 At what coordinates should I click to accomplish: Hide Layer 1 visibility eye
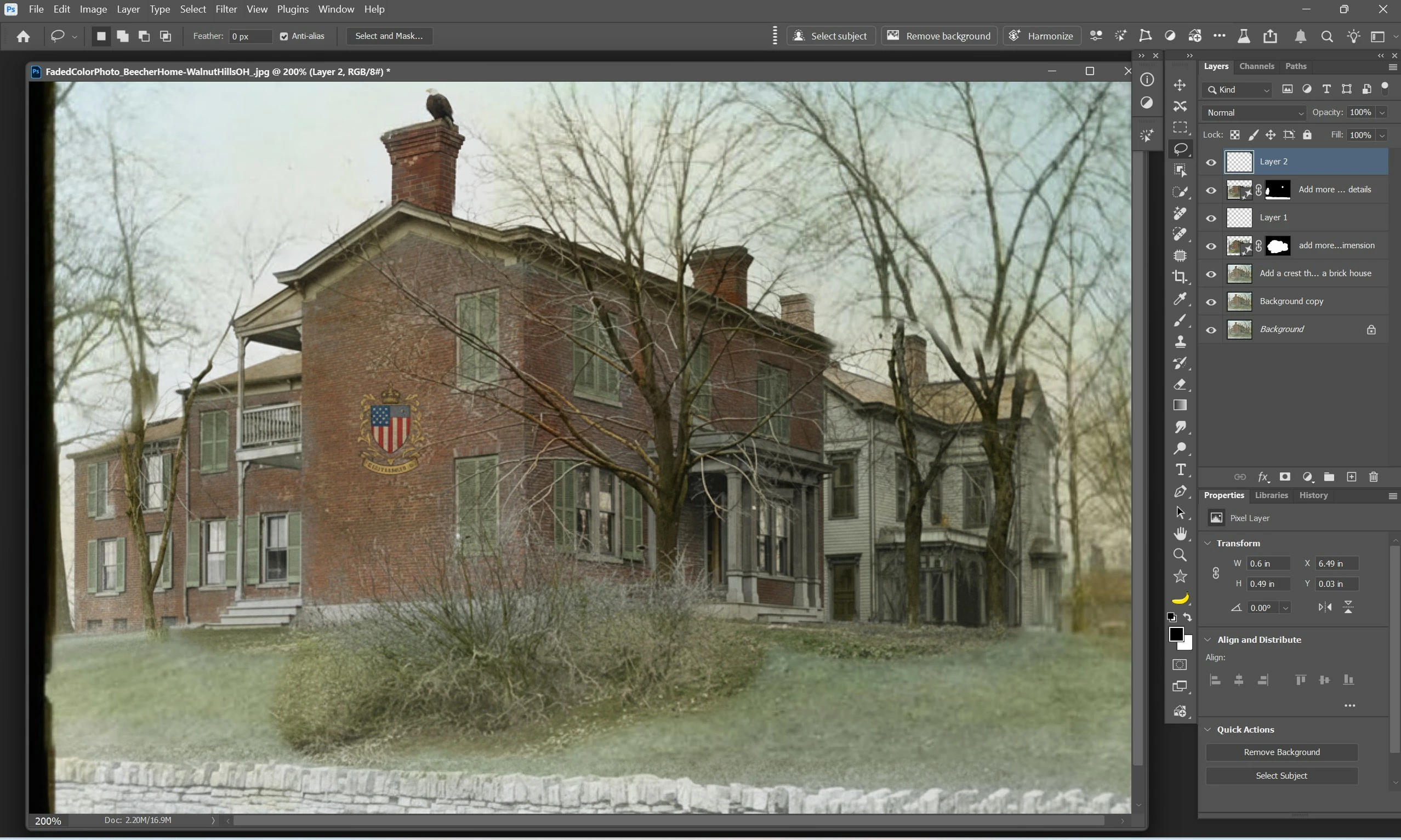pyautogui.click(x=1211, y=218)
